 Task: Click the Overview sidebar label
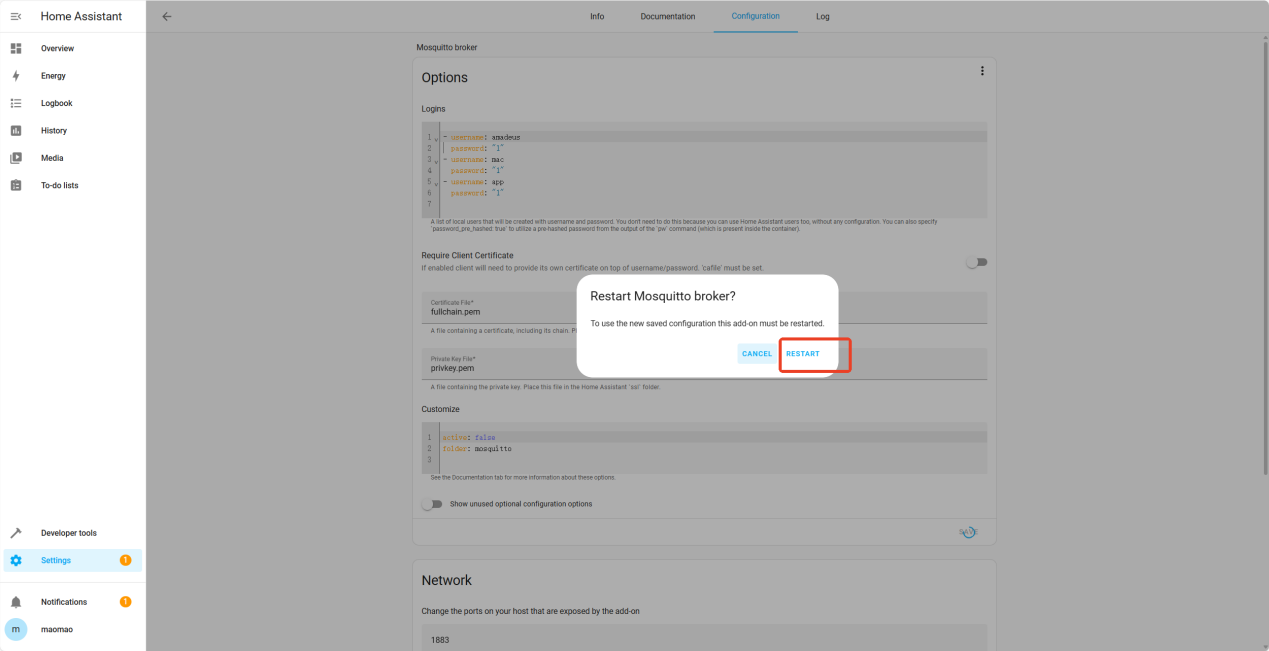coord(57,48)
